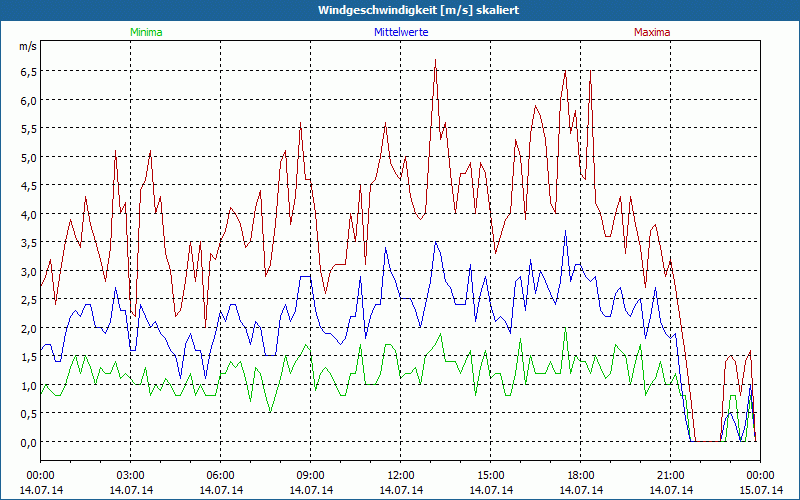Image resolution: width=800 pixels, height=500 pixels.
Task: Click the 15.07.14 date label
Action: point(761,490)
